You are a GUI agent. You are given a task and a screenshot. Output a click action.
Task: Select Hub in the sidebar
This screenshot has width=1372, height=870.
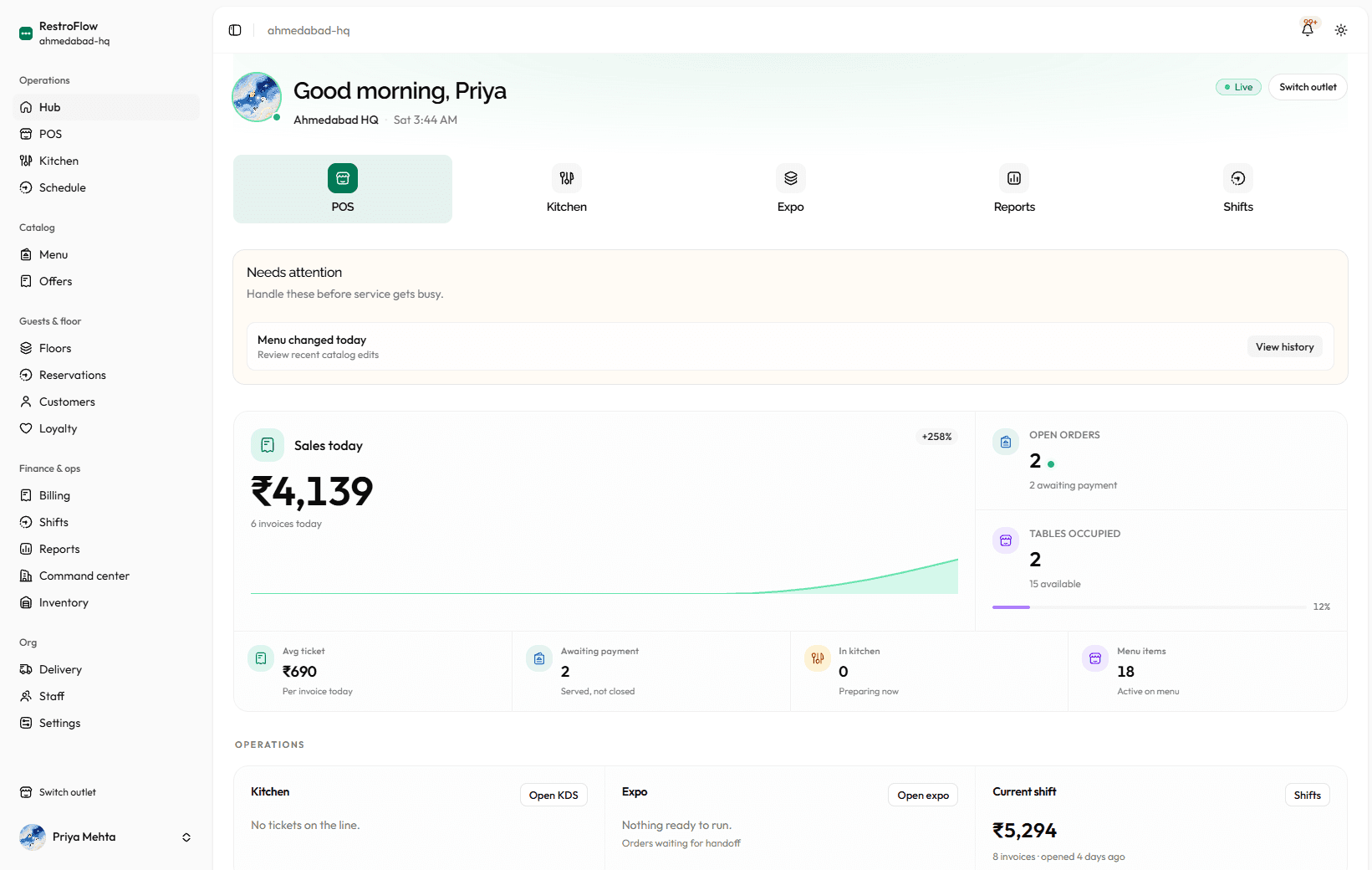click(106, 107)
